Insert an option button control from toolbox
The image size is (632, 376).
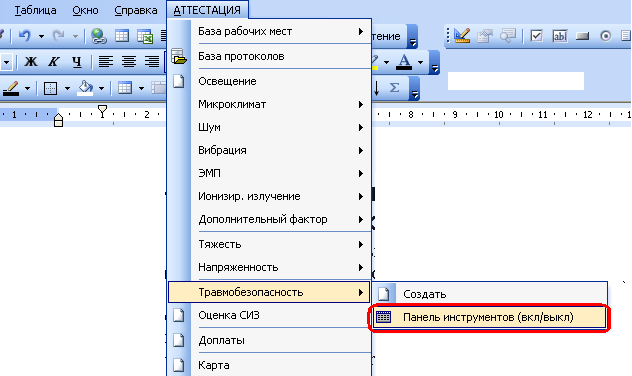pos(605,36)
